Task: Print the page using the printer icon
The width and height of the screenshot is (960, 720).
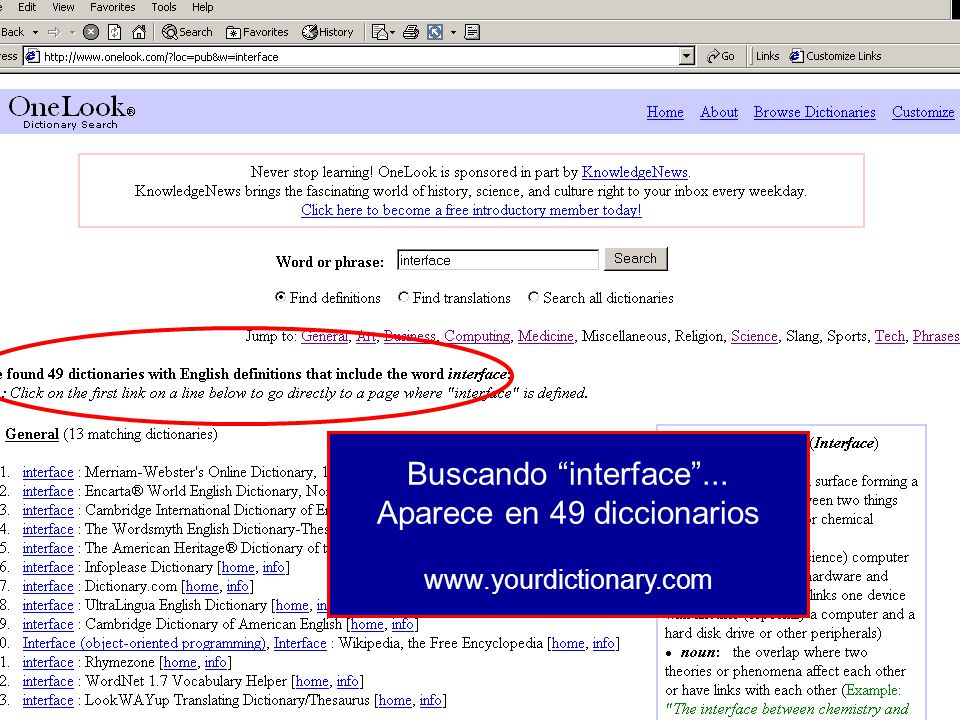Action: tap(411, 32)
